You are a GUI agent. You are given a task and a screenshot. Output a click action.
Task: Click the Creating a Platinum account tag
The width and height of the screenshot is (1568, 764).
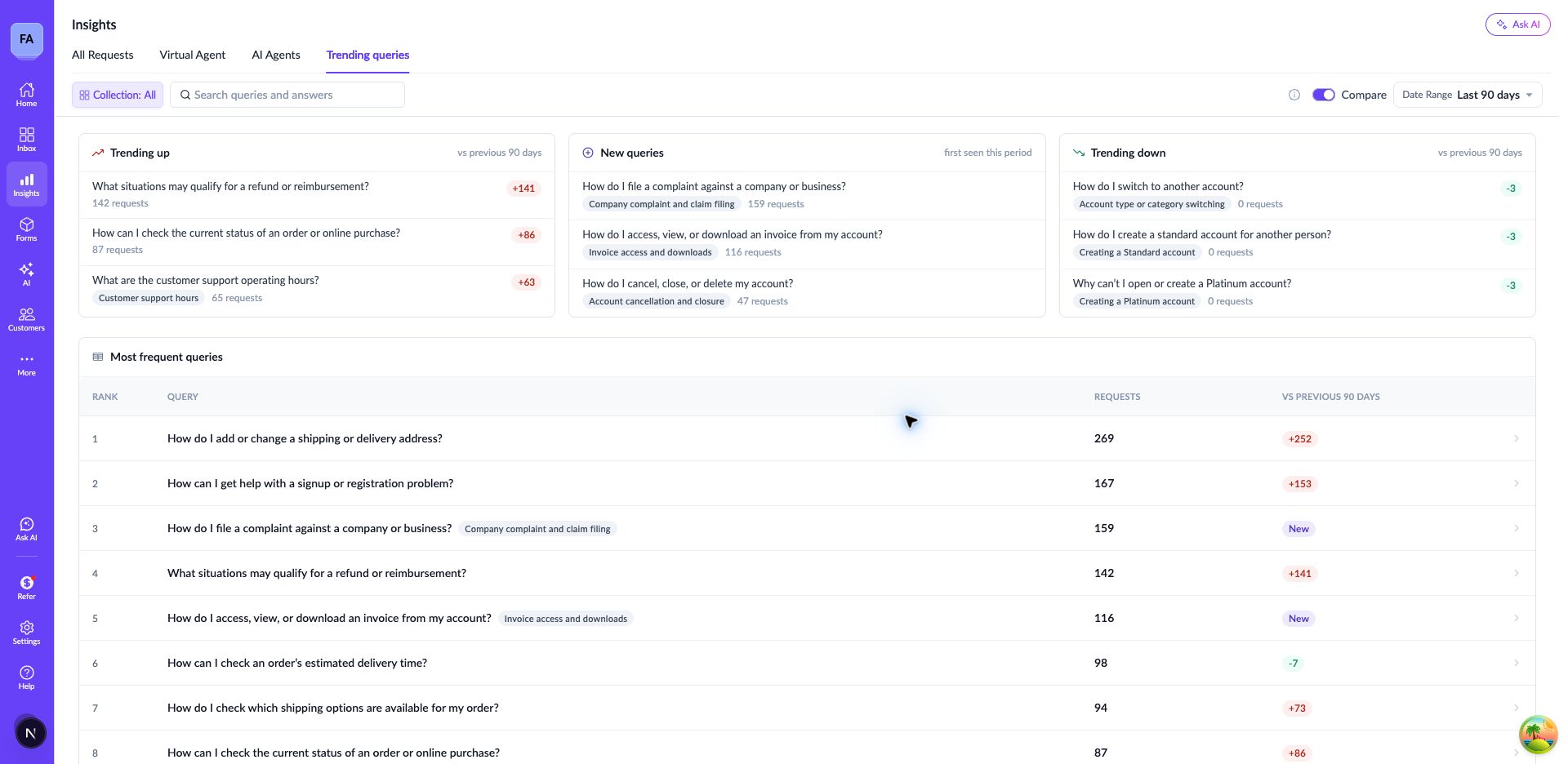pos(1137,301)
